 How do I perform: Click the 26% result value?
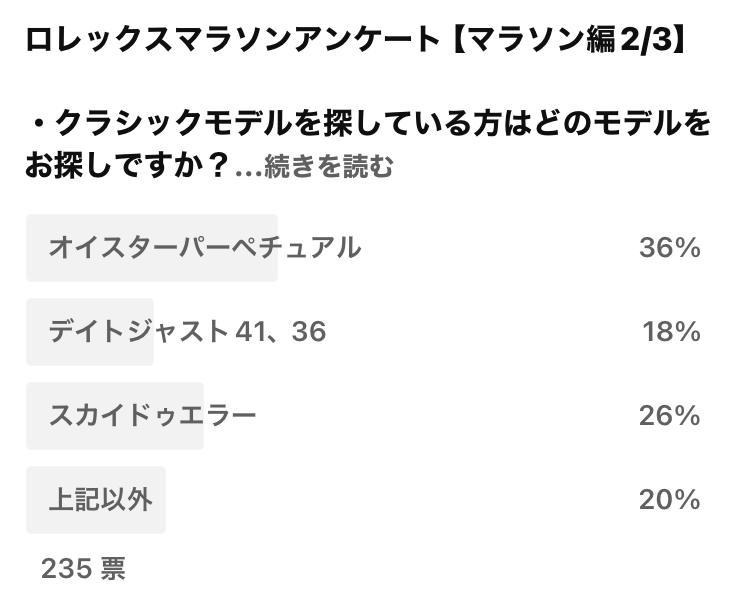pyautogui.click(x=670, y=416)
